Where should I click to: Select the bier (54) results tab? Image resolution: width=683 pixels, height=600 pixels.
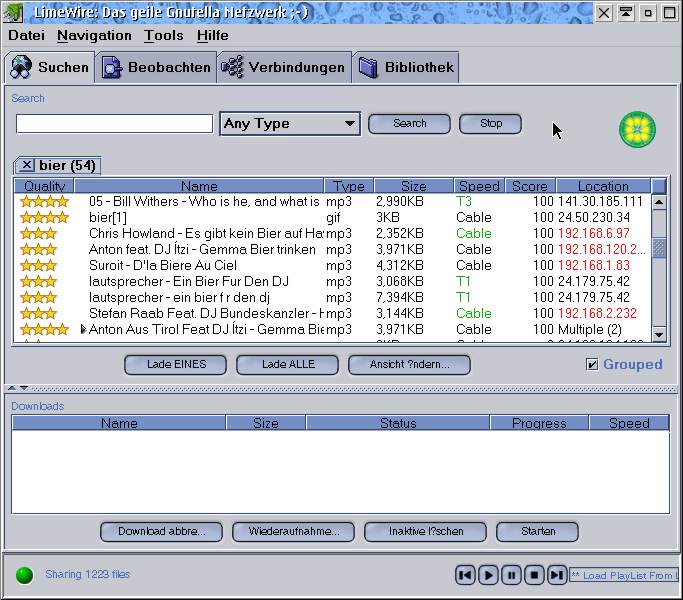[x=67, y=166]
